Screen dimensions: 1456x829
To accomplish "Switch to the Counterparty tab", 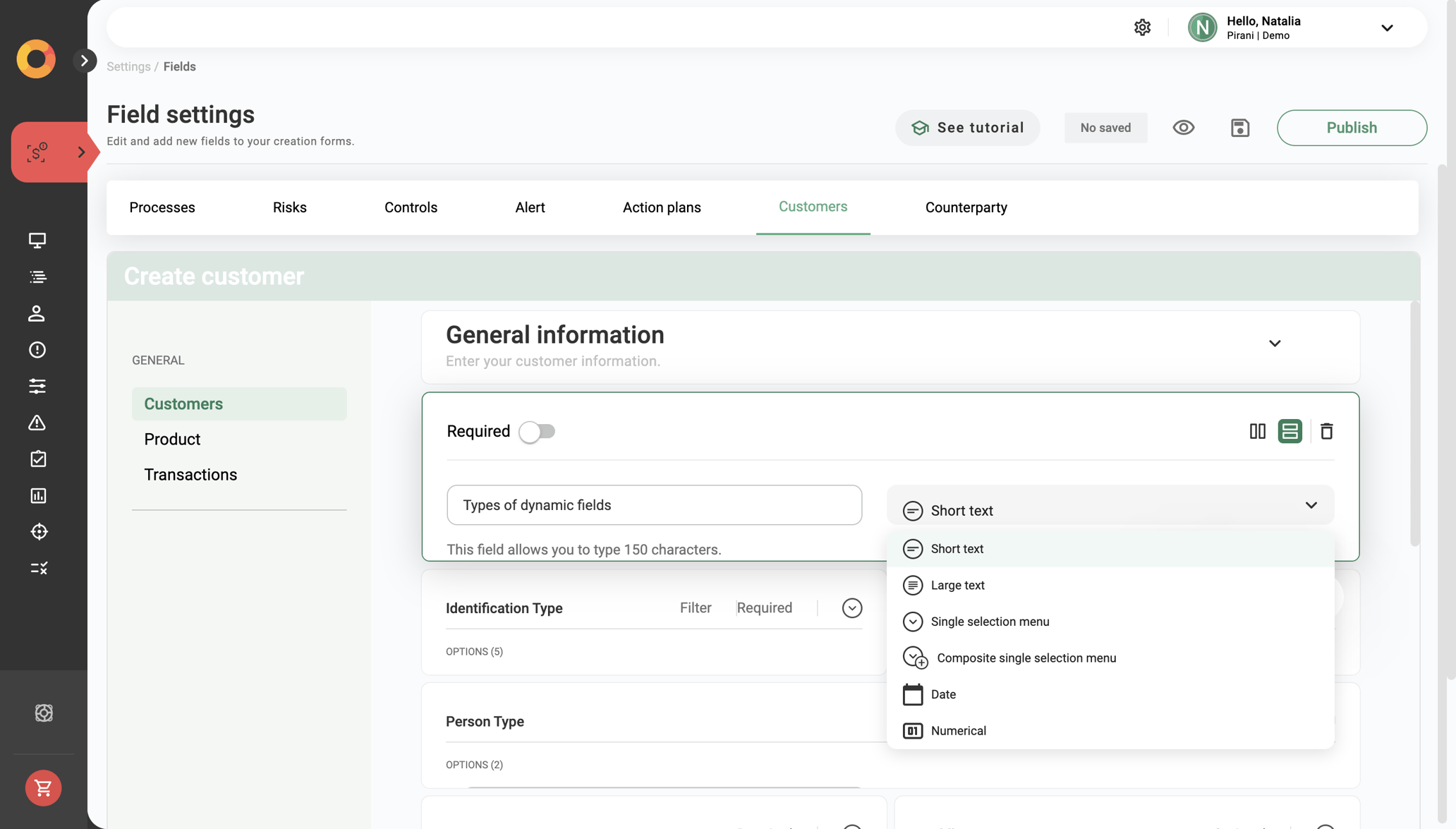I will click(966, 207).
